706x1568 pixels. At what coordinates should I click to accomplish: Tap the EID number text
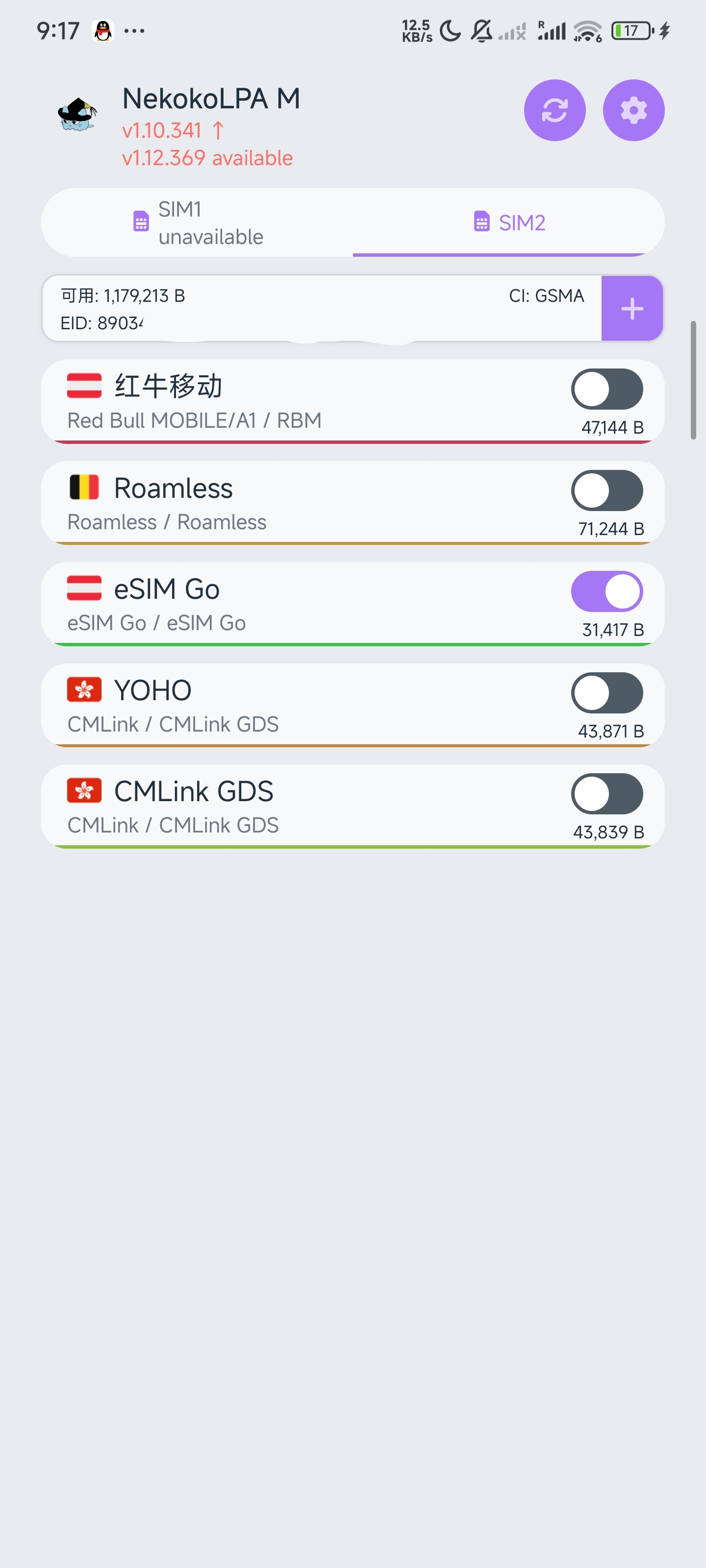tap(101, 323)
